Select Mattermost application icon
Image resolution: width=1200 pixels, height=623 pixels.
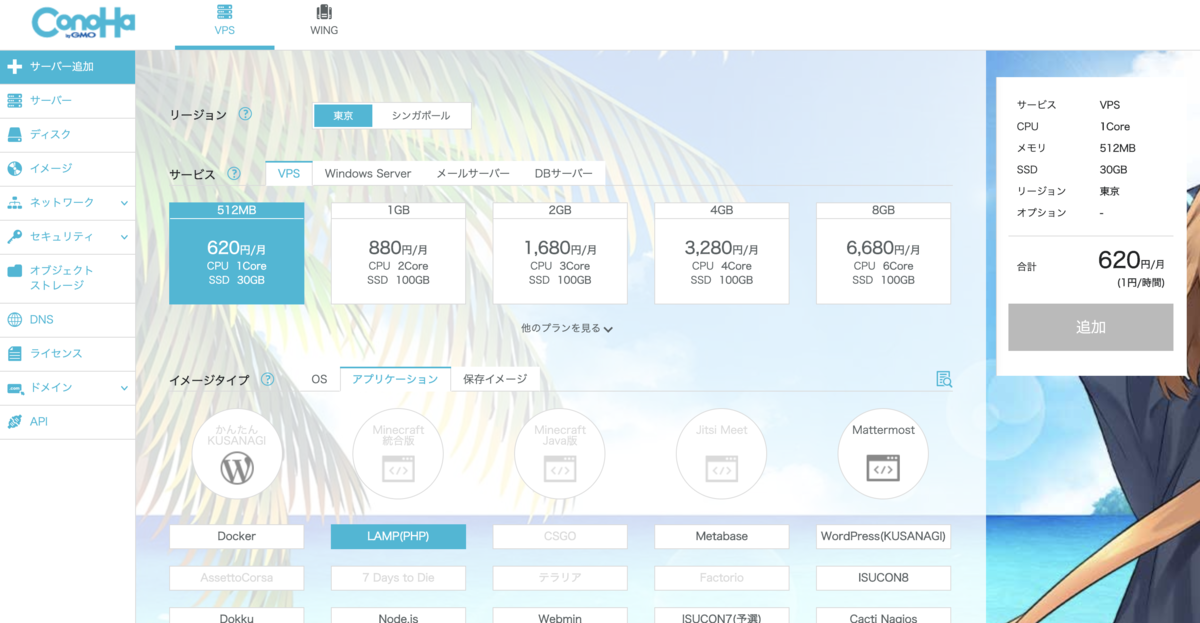click(884, 453)
